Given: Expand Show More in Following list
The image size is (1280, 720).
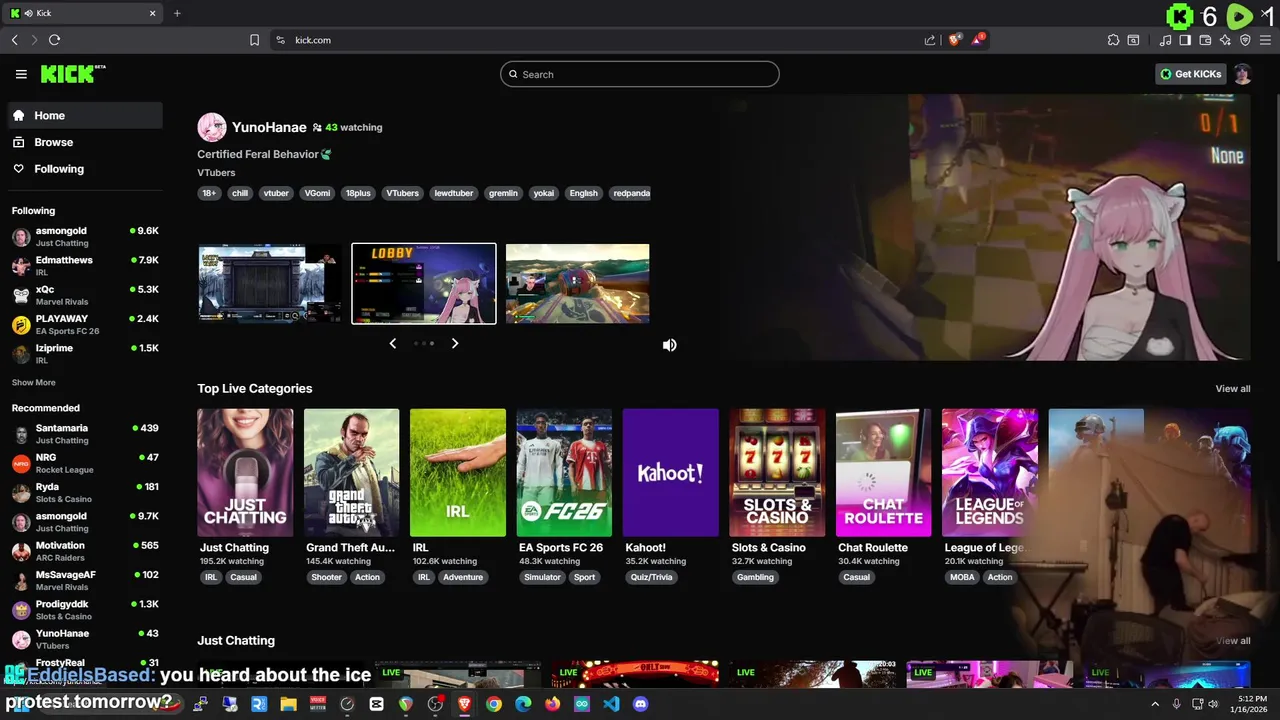Looking at the screenshot, I should [33, 383].
